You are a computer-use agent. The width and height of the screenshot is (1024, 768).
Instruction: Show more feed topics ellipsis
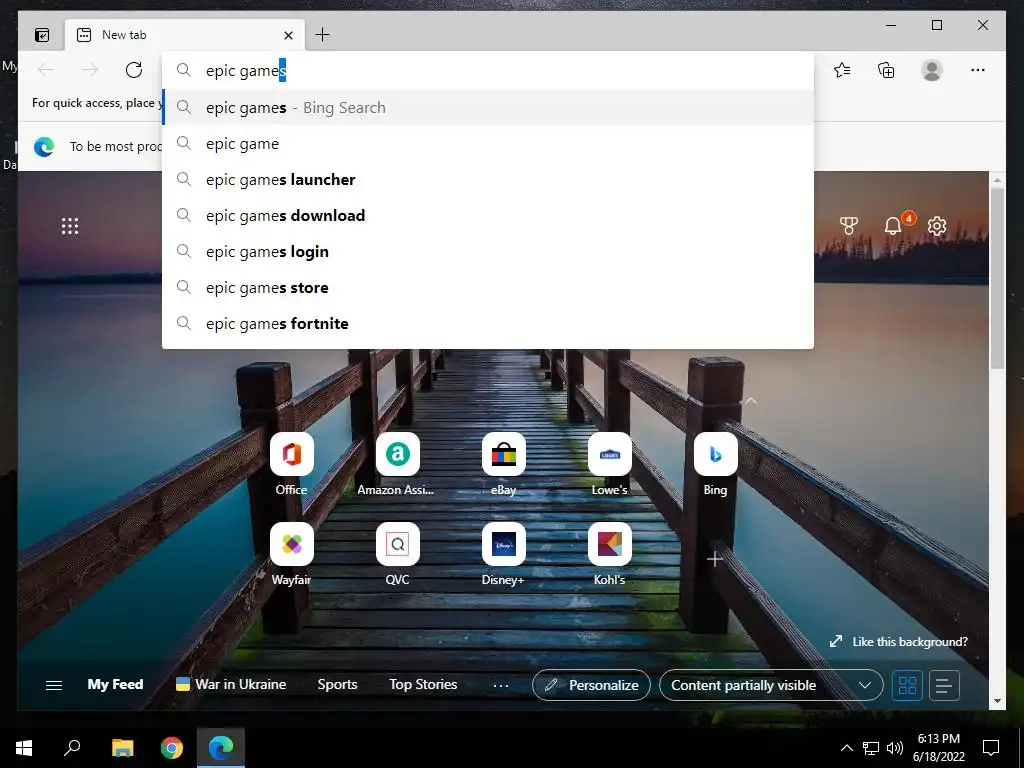pos(501,686)
